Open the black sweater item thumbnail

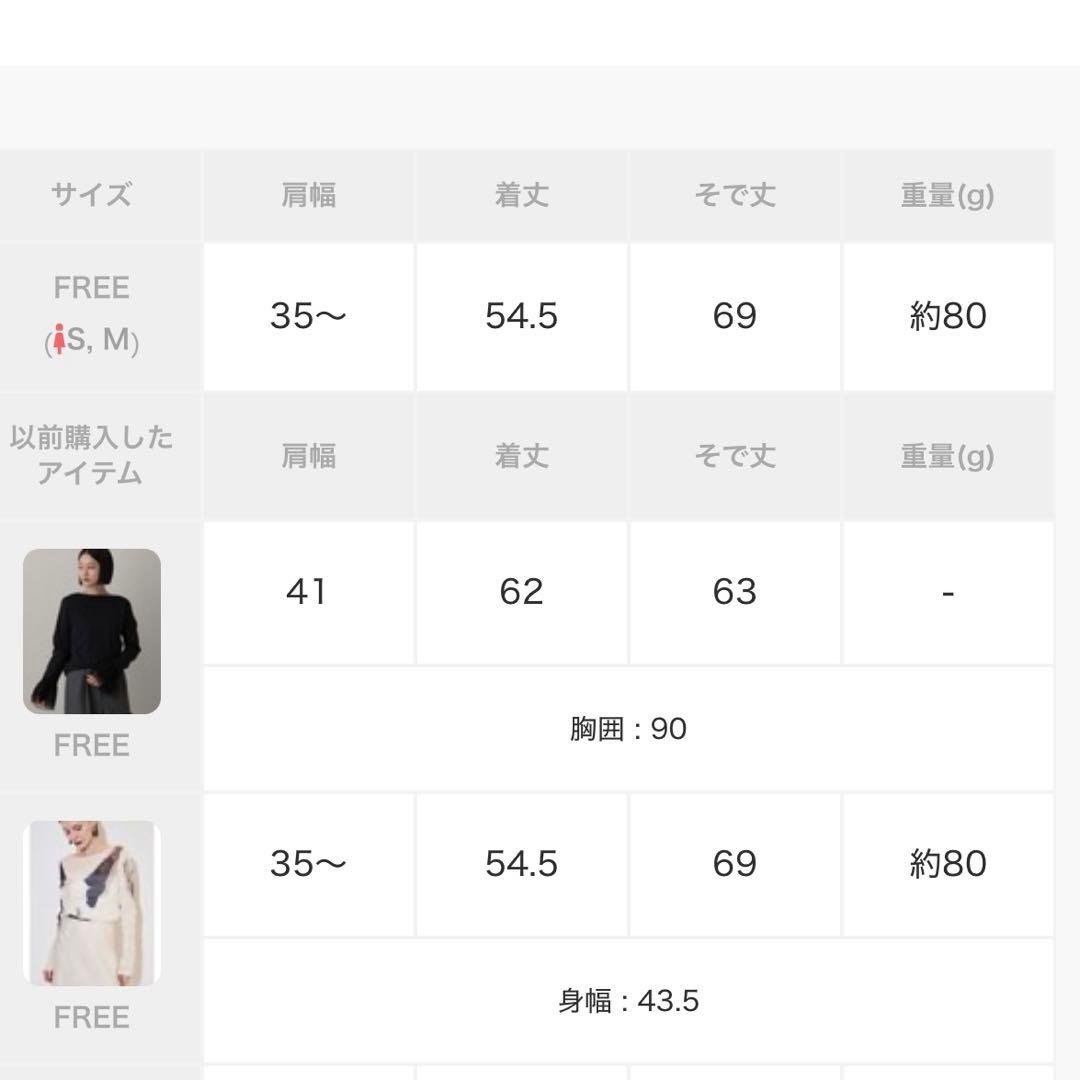pyautogui.click(x=92, y=631)
